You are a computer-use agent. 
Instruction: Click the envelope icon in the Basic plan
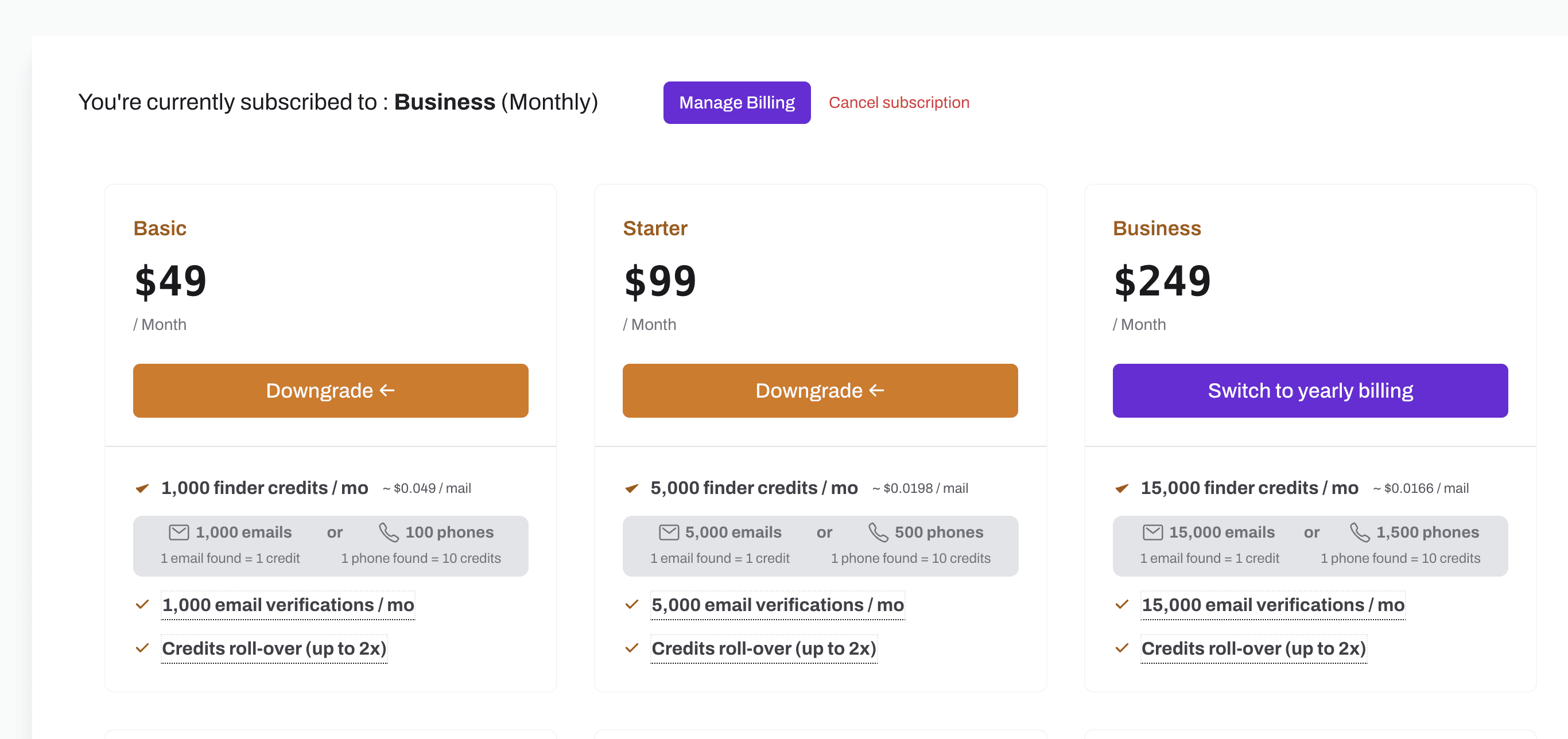[x=178, y=531]
